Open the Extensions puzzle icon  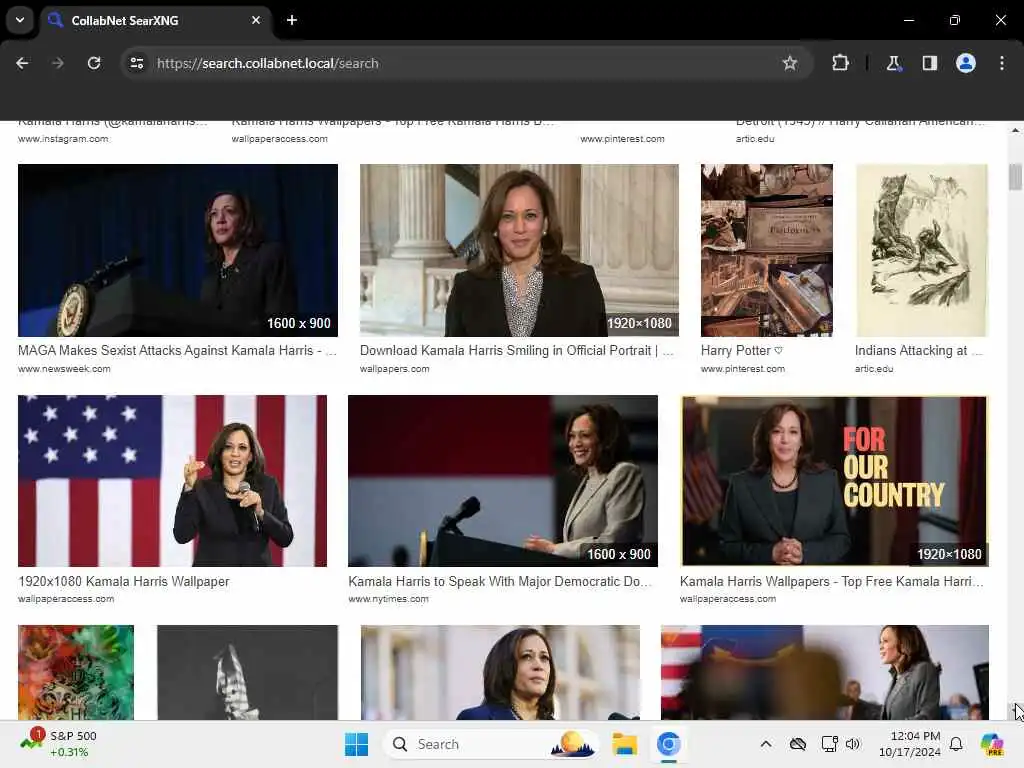click(840, 63)
